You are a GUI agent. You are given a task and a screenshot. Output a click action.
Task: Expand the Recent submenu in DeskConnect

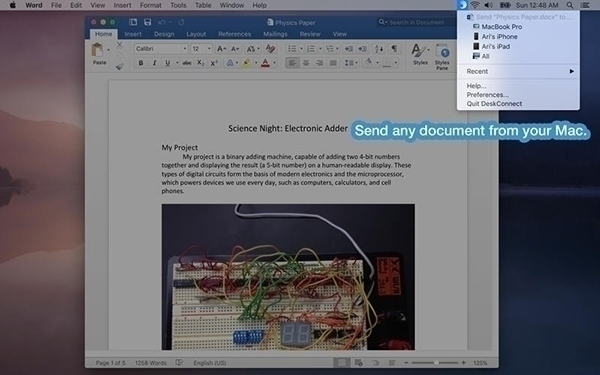coord(518,71)
